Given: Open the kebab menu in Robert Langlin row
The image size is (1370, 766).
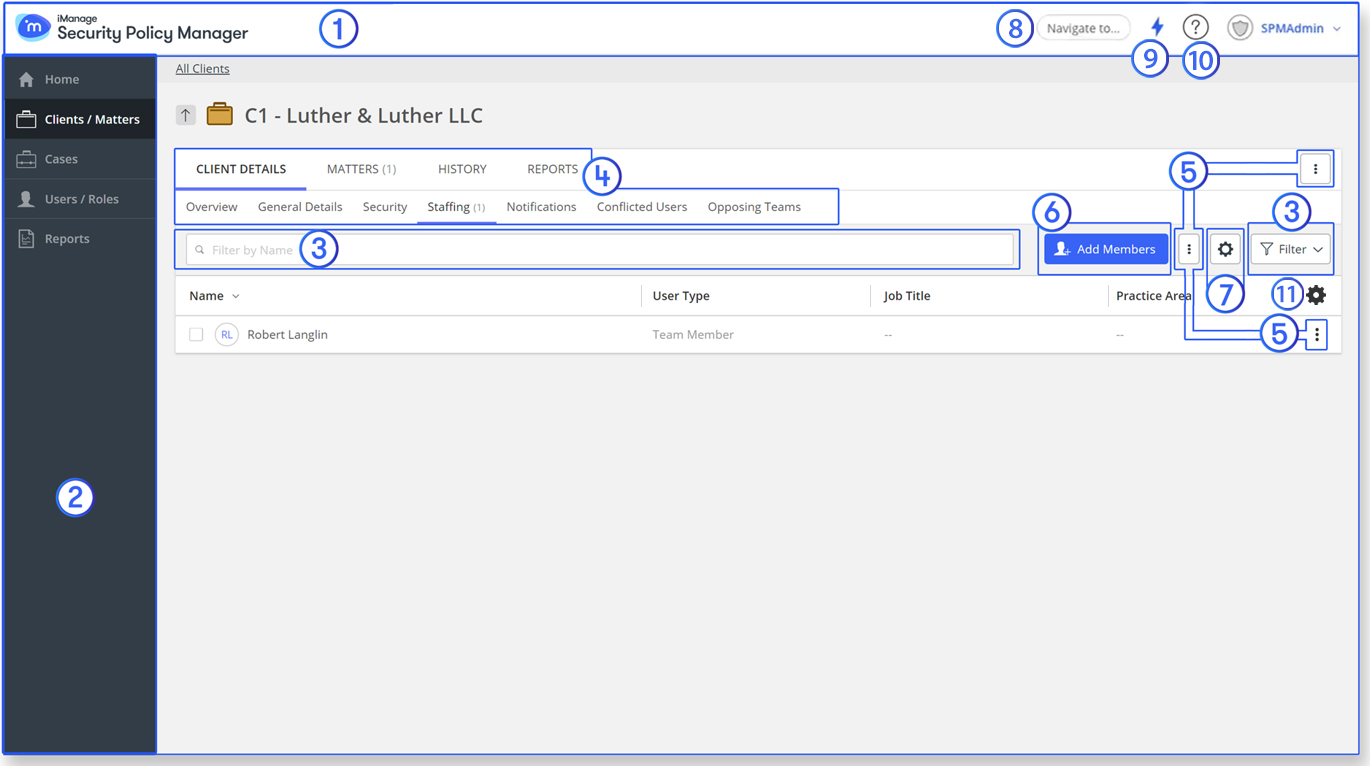Looking at the screenshot, I should click(x=1316, y=335).
